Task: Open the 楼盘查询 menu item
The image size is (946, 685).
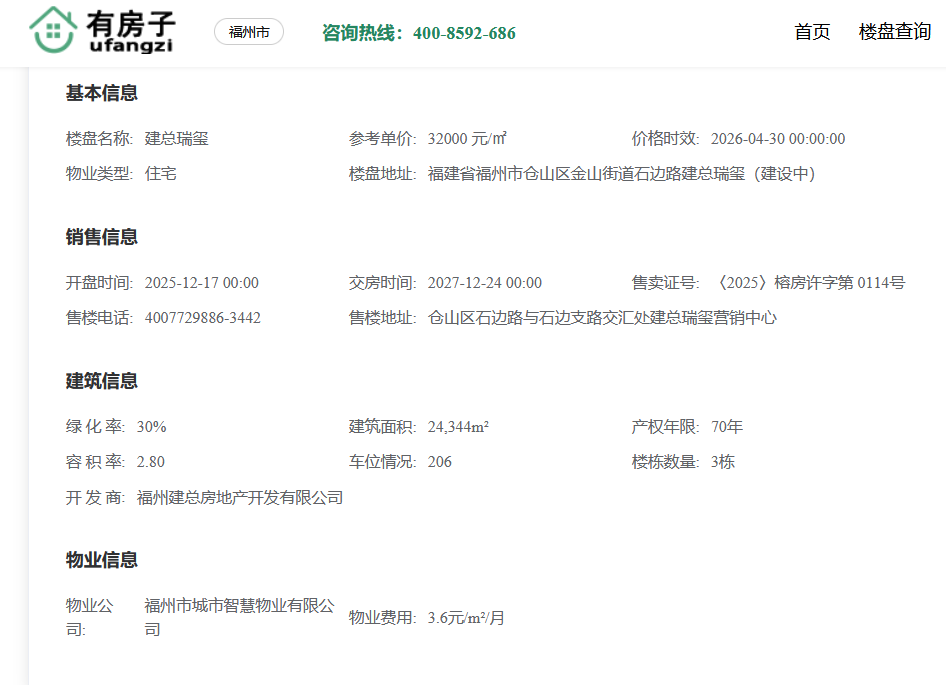Action: [x=894, y=32]
